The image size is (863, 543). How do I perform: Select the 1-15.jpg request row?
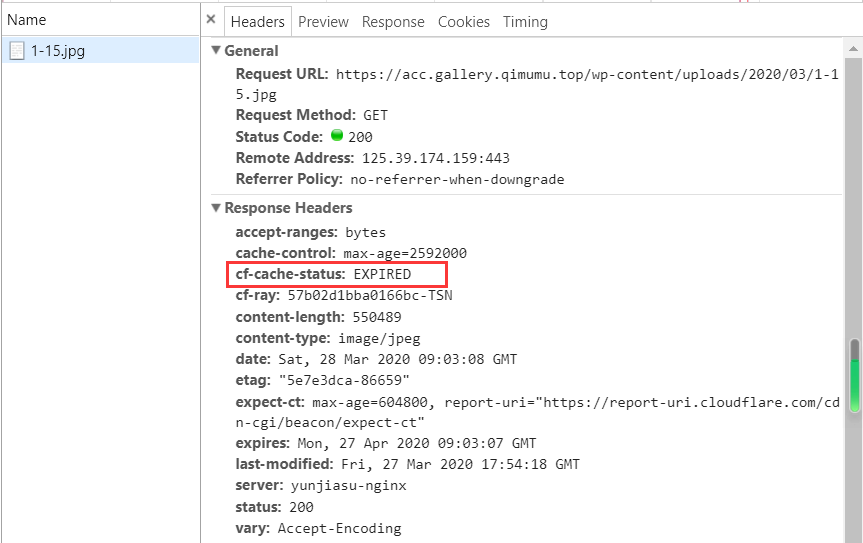(x=100, y=51)
